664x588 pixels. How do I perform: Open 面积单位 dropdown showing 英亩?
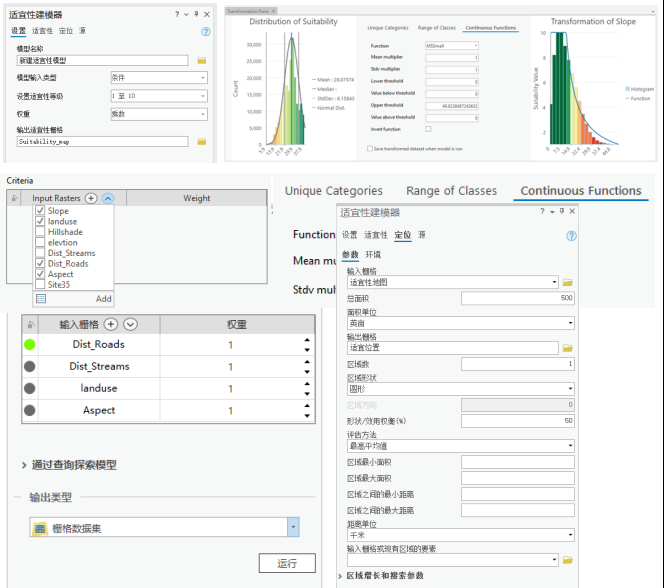coord(460,323)
